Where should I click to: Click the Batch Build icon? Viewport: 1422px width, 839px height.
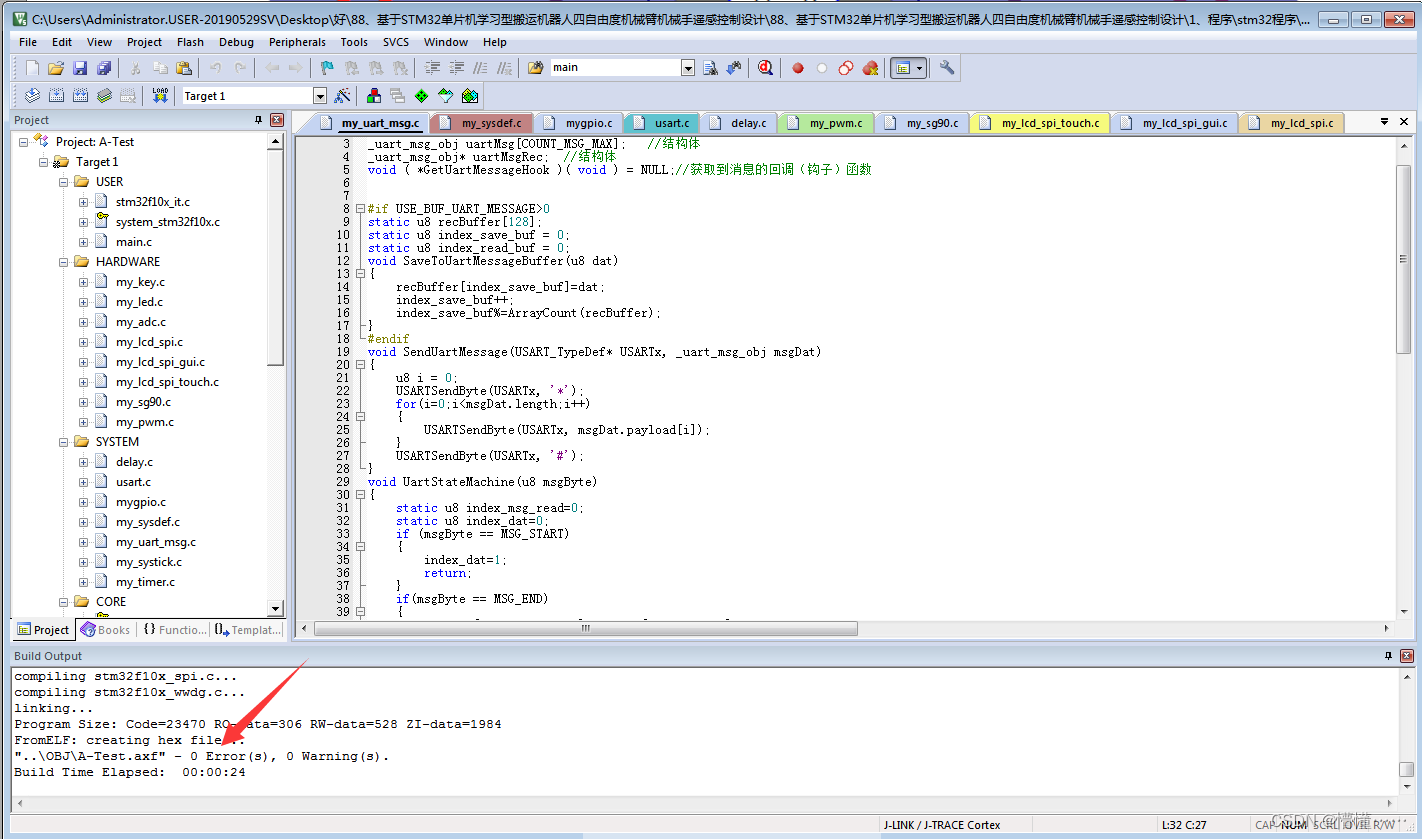104,96
